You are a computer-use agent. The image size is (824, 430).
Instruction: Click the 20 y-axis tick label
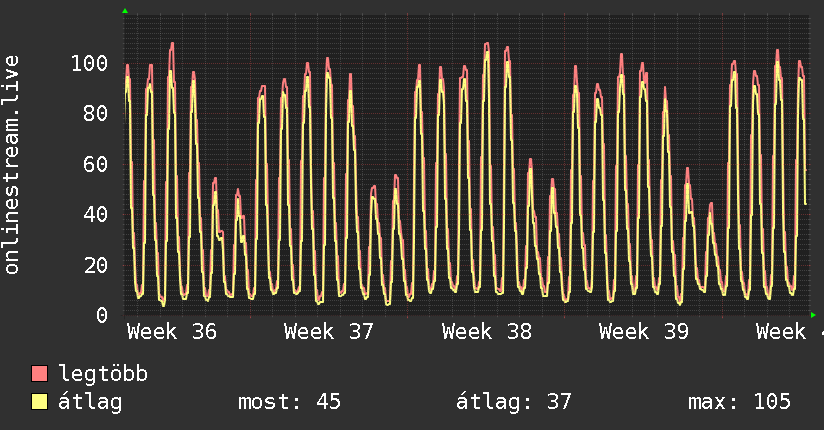pyautogui.click(x=96, y=265)
